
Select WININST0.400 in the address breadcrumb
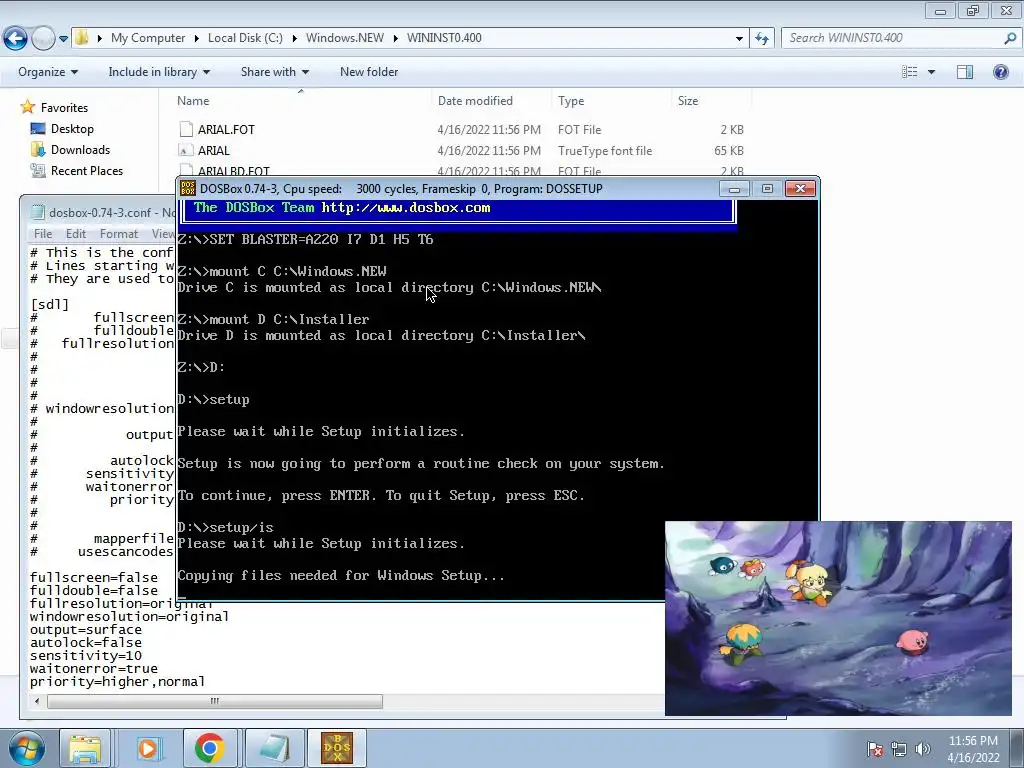(444, 38)
